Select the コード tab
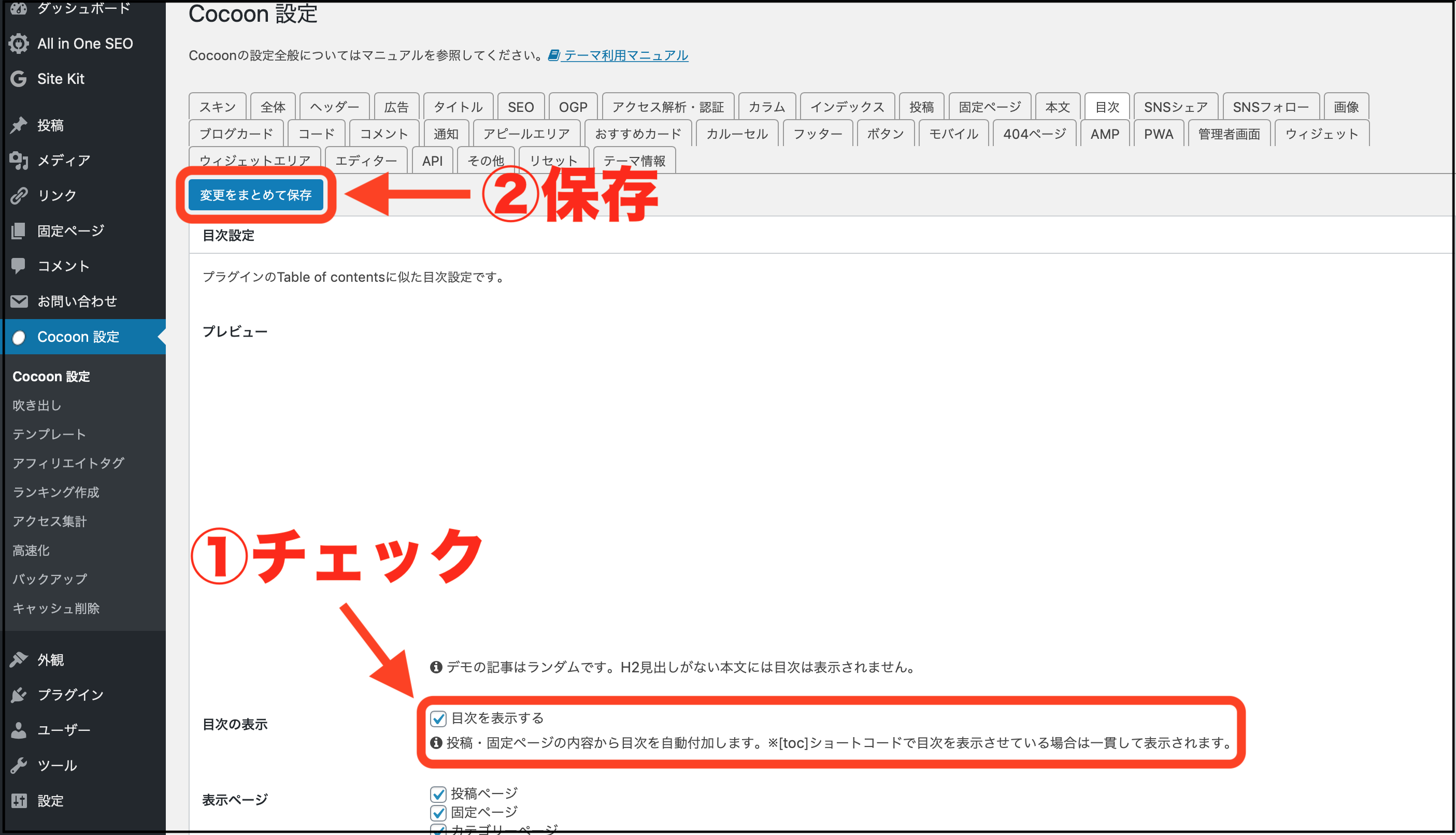Image resolution: width=1456 pixels, height=835 pixels. [x=316, y=134]
